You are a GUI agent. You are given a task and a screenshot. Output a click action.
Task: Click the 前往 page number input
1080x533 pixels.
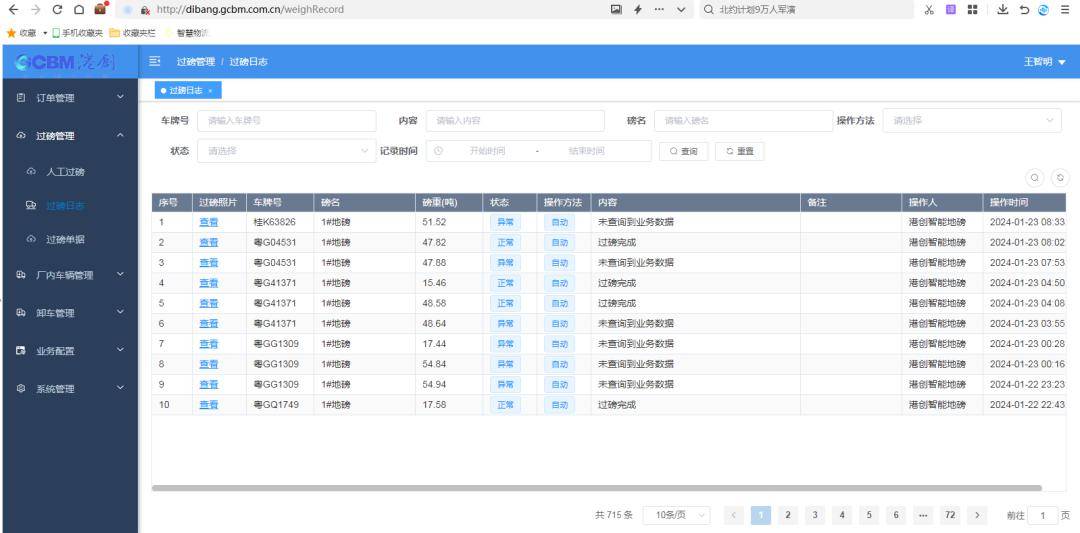click(1042, 515)
